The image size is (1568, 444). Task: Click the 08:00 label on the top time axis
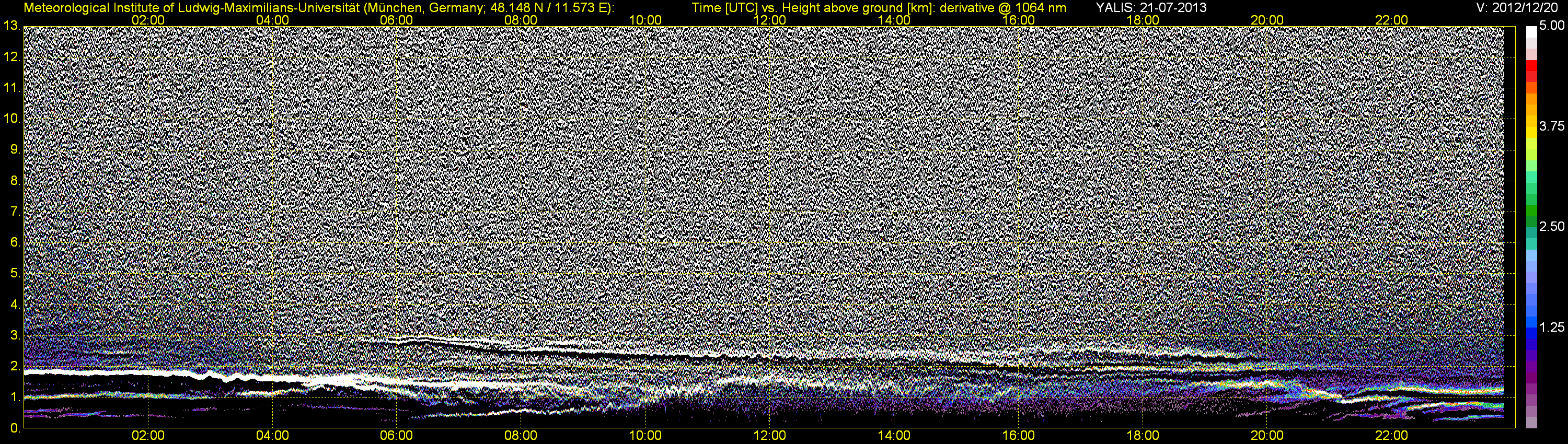521,20
